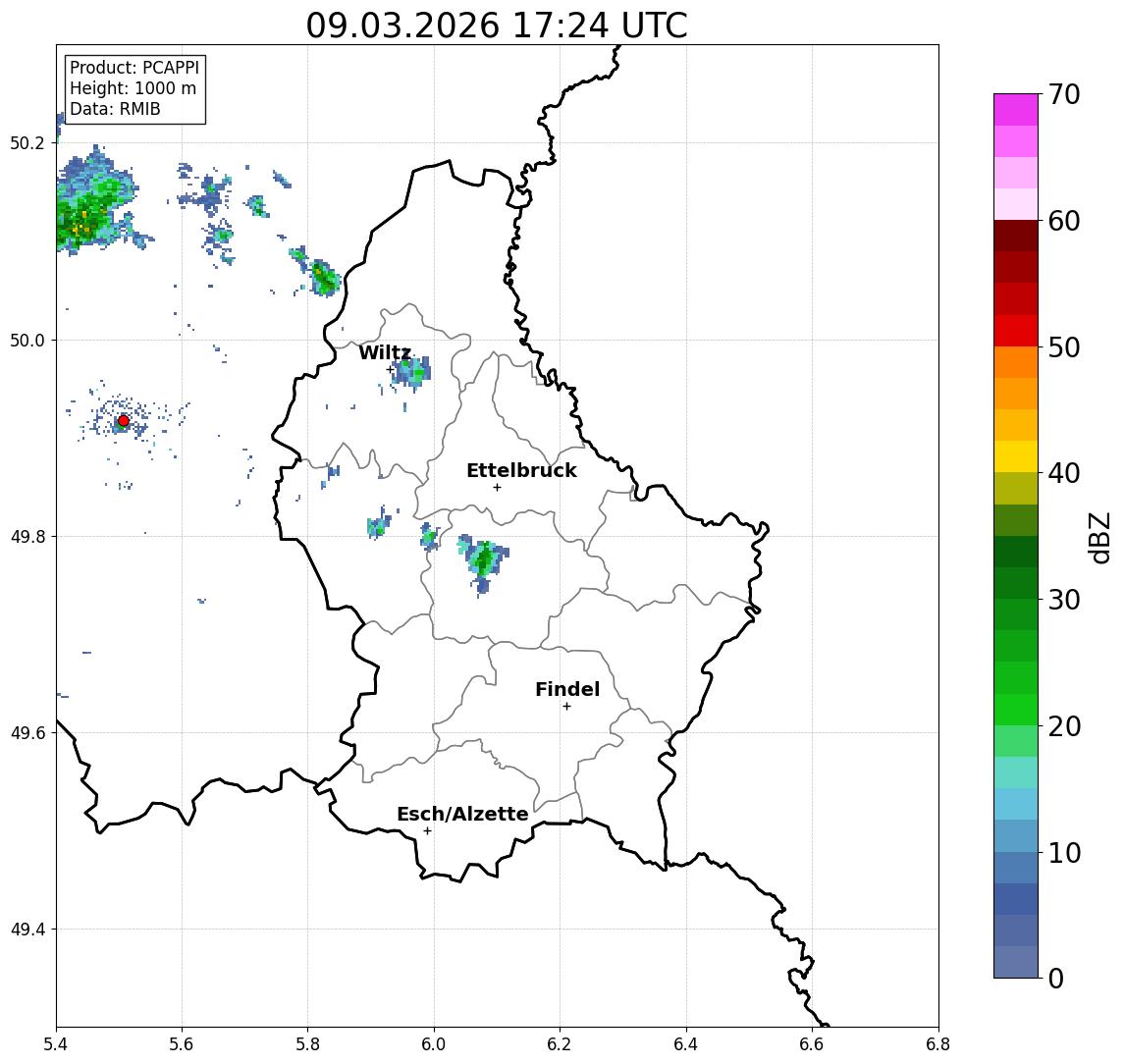Click the longitude axis label 6.4
This screenshot has width=1124, height=1064.
[x=686, y=1044]
